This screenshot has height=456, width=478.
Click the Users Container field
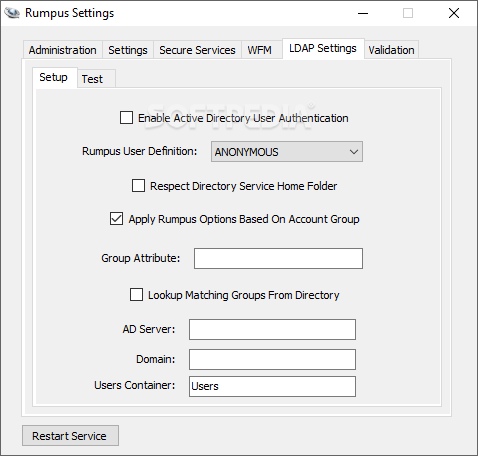point(272,386)
